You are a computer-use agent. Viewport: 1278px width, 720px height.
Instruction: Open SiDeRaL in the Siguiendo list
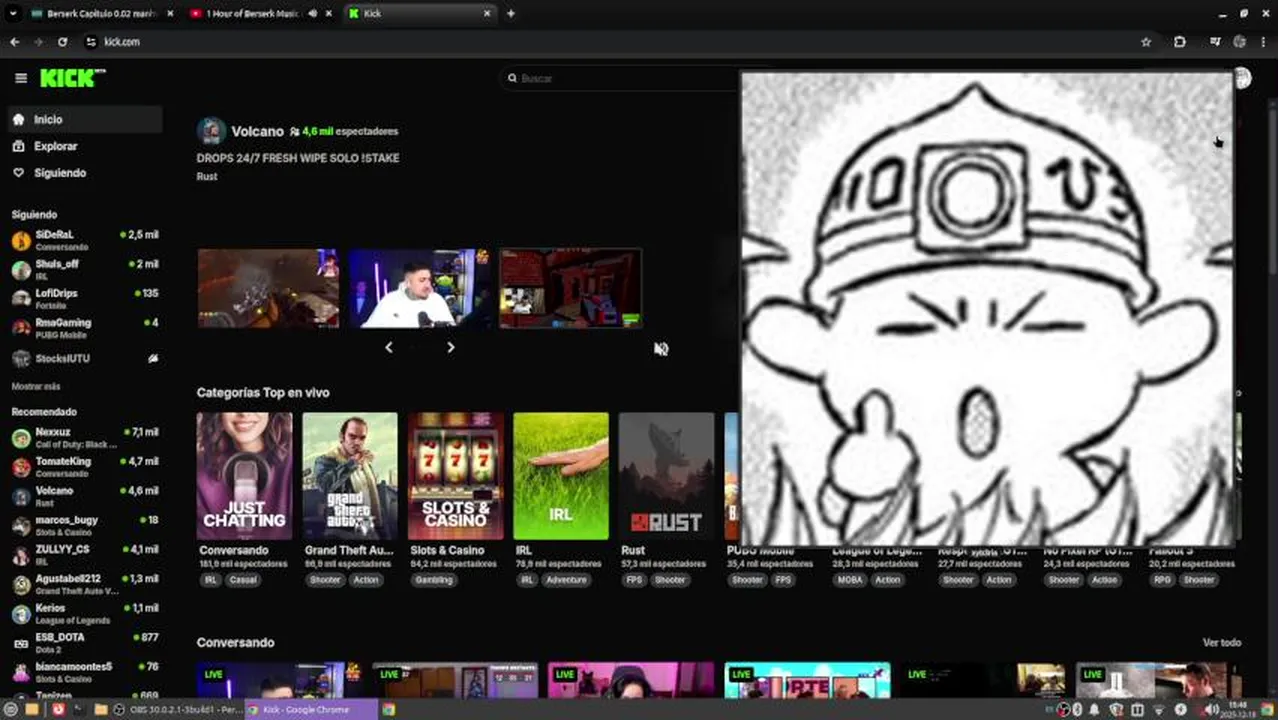pyautogui.click(x=84, y=240)
